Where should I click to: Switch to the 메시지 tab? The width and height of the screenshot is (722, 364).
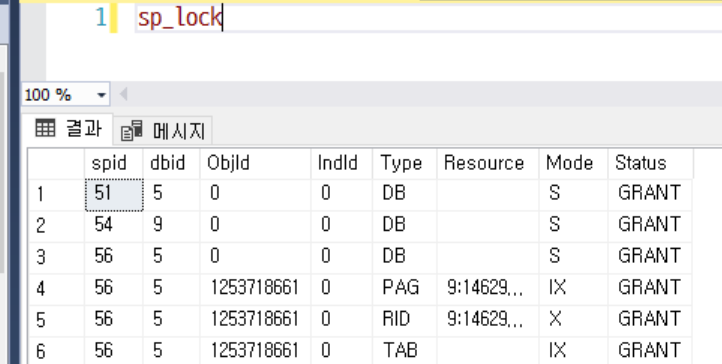163,131
